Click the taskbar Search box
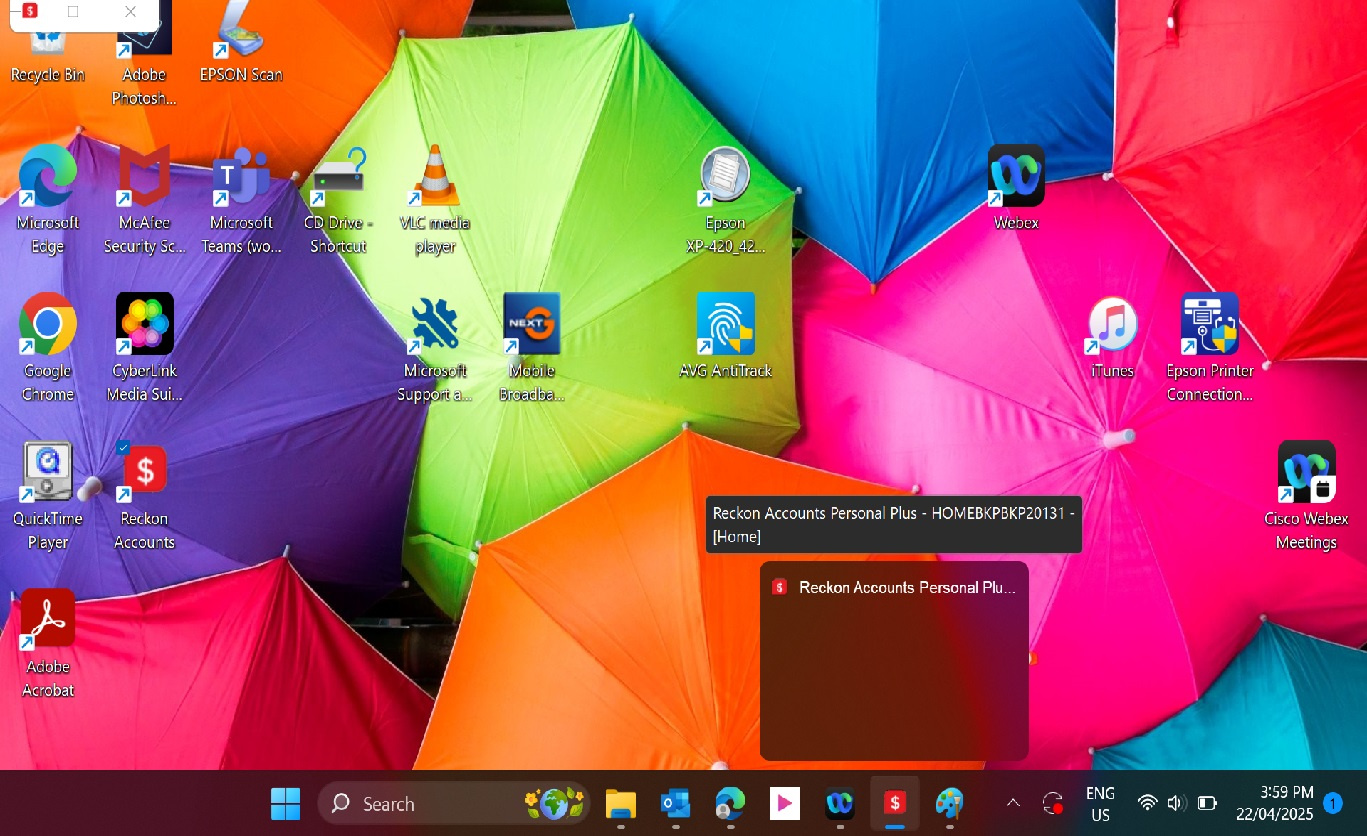Viewport: 1367px width, 836px height. (454, 803)
